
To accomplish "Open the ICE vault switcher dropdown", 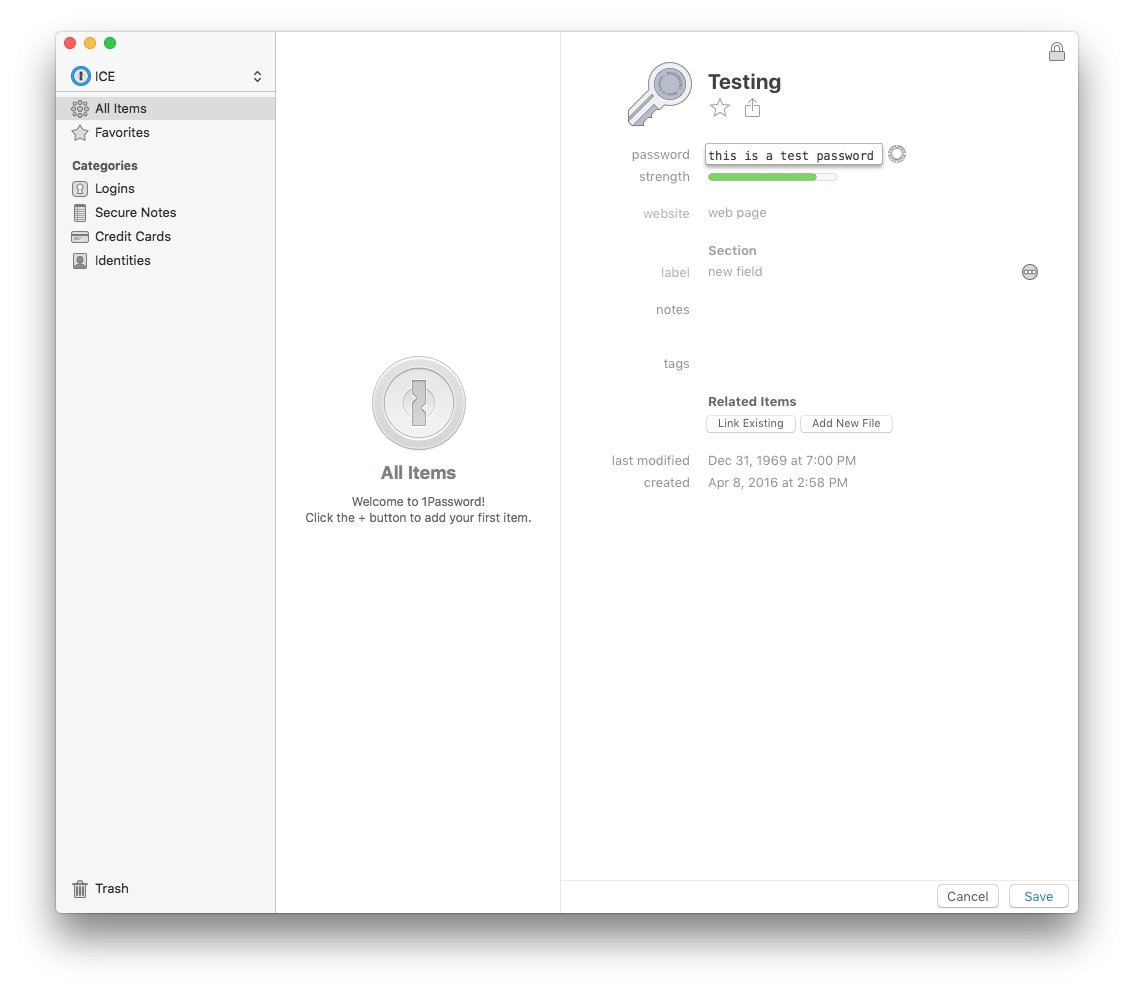I will [x=166, y=76].
